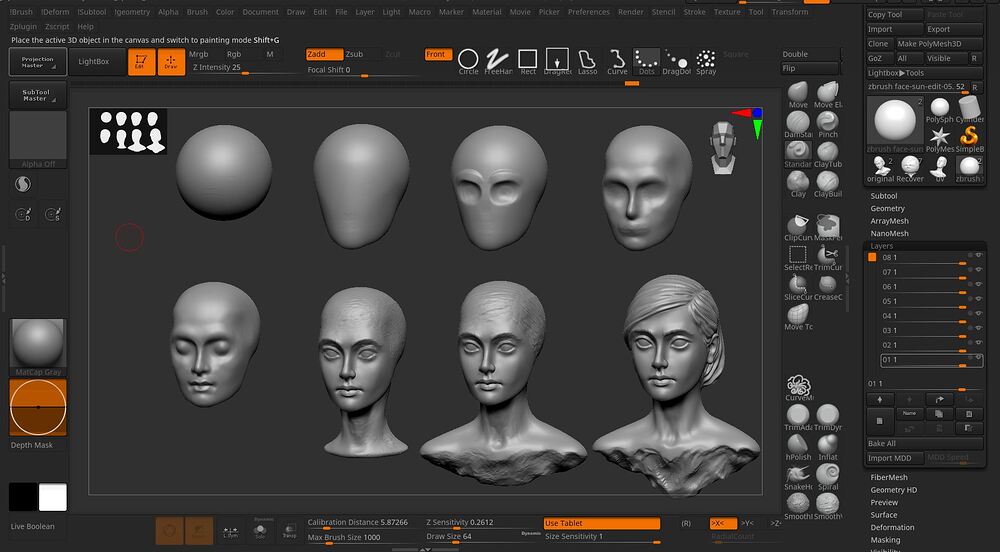The image size is (1000, 552).
Task: Select the SelectRect brush
Action: click(798, 258)
